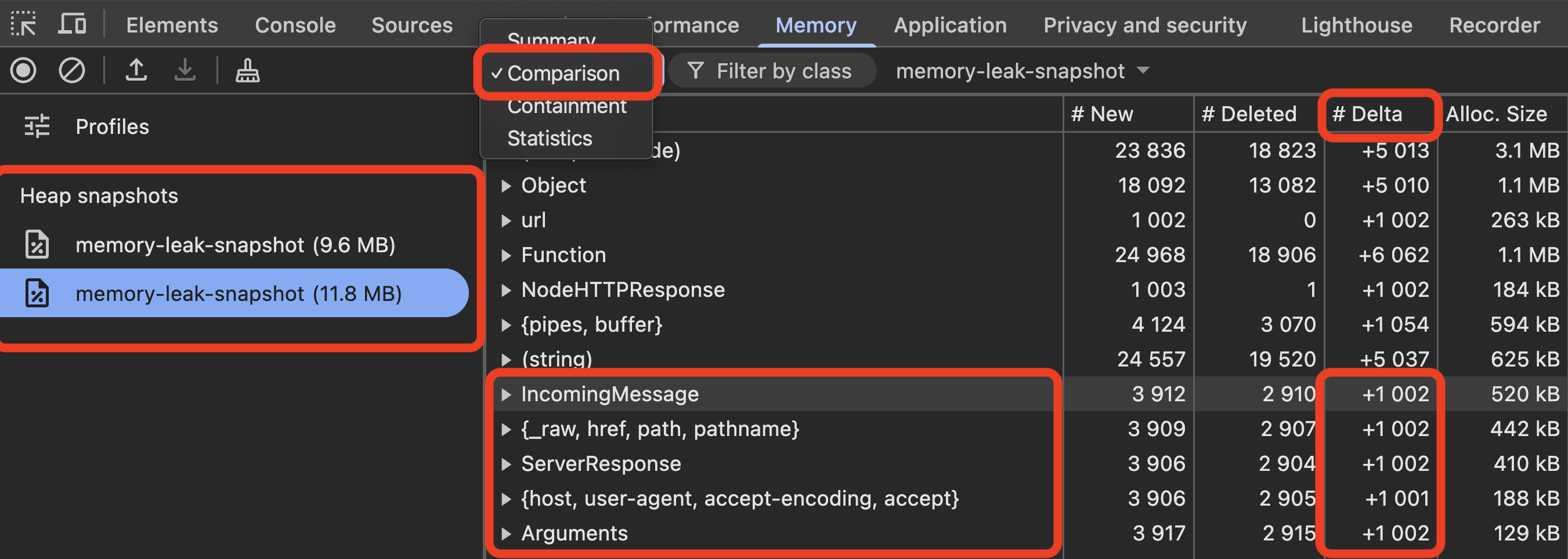This screenshot has height=559, width=1568.
Task: Click the clear all profiles icon
Action: 72,71
